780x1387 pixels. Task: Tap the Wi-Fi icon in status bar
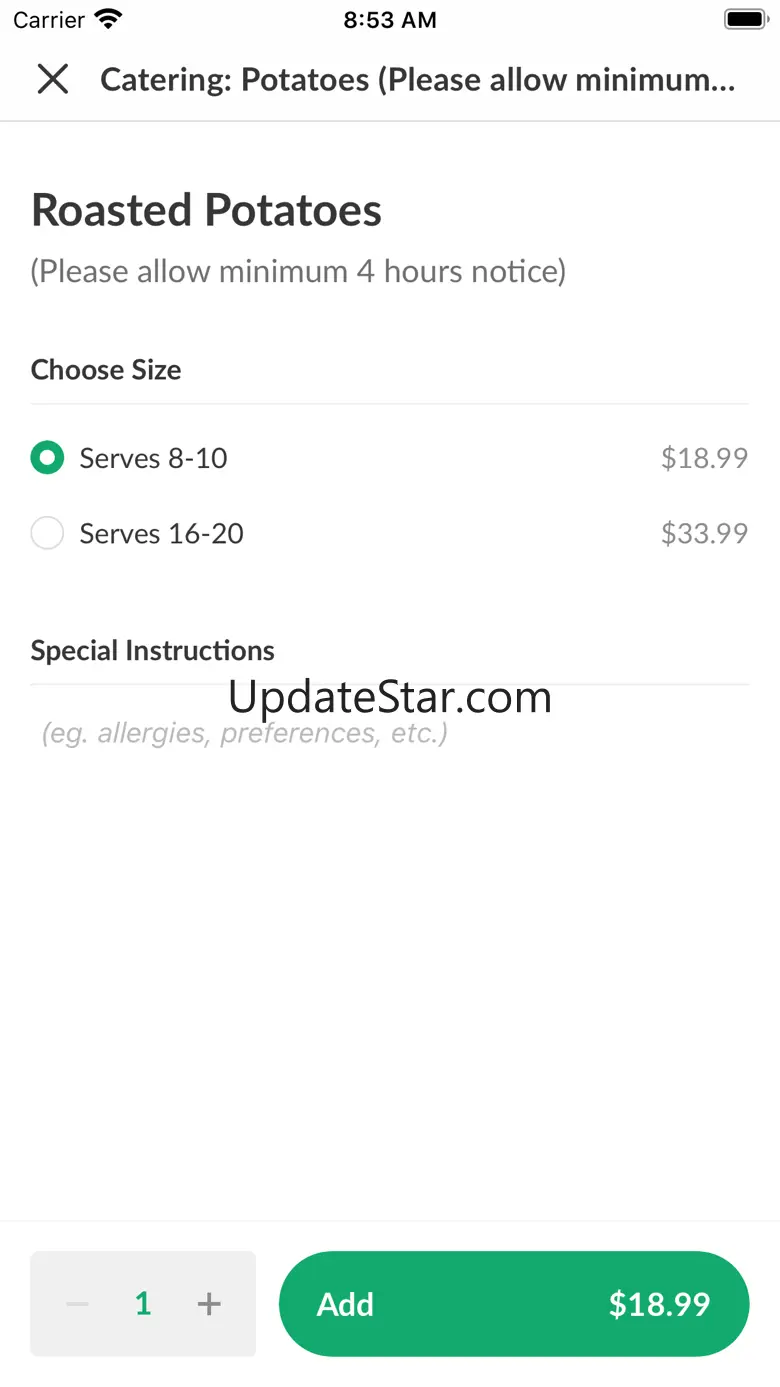coord(107,19)
